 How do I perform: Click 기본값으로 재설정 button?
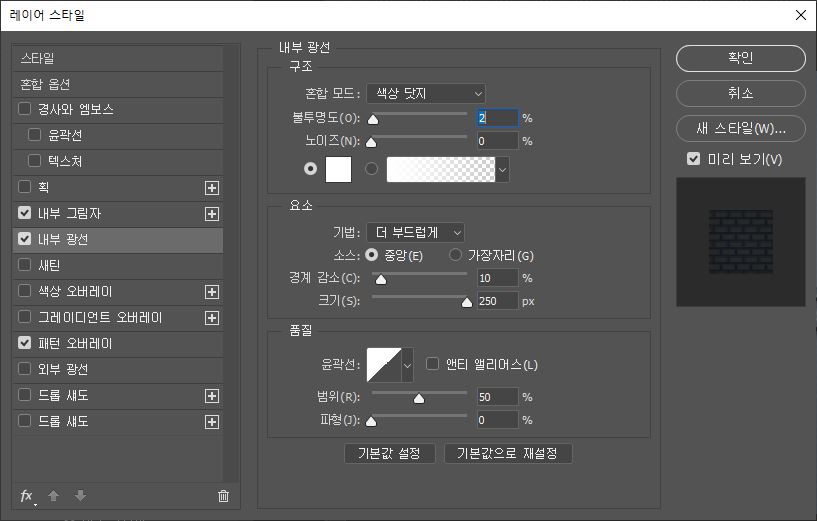pyautogui.click(x=508, y=453)
